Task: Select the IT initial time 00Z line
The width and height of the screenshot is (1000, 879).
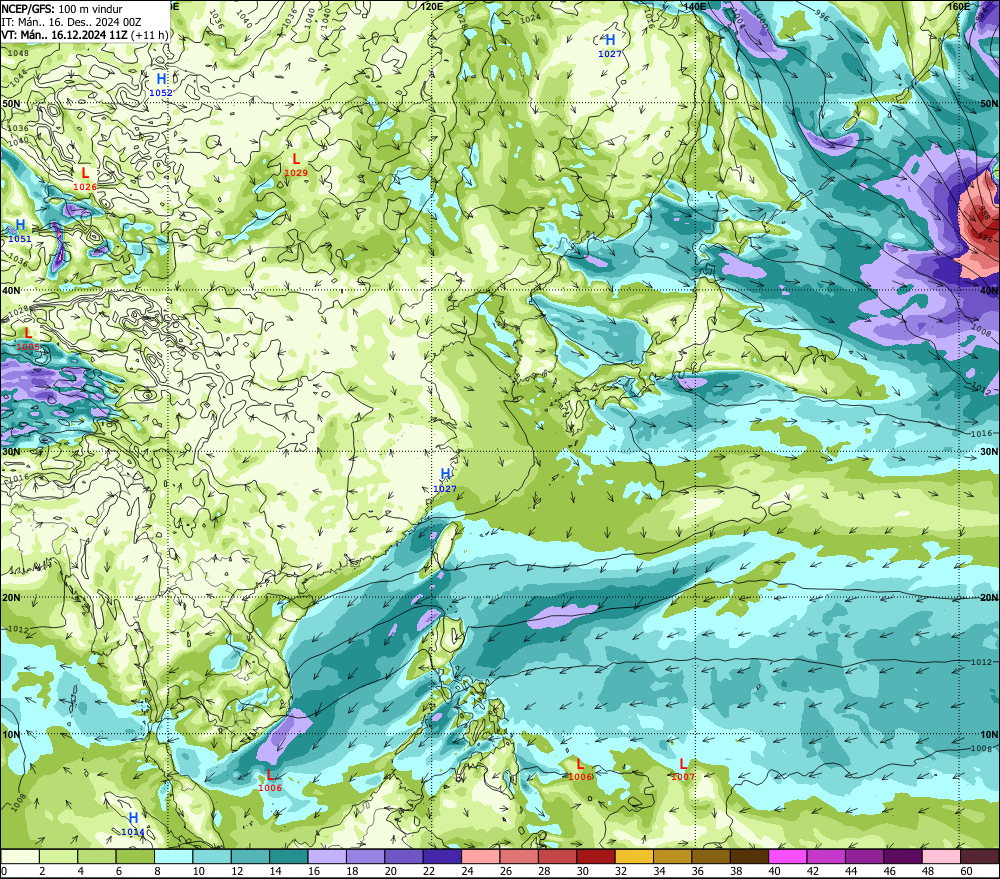Action: tap(71, 22)
